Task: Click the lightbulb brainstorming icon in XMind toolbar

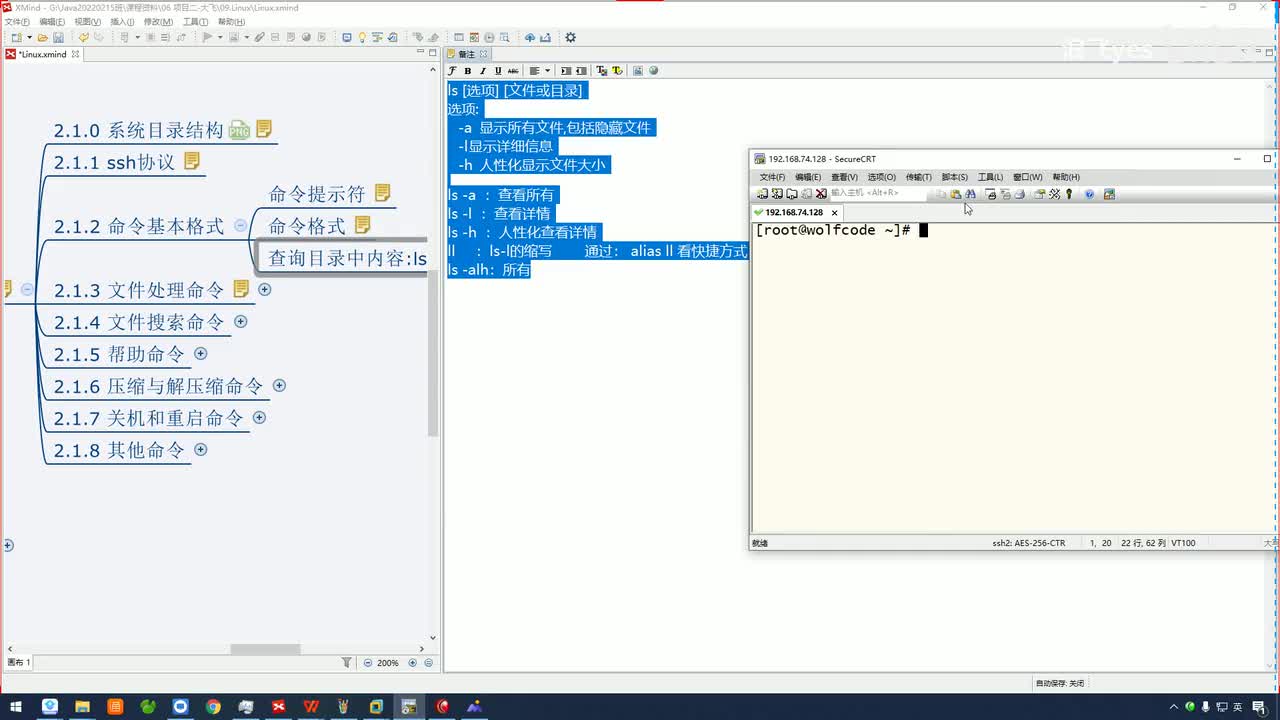Action: click(362, 38)
